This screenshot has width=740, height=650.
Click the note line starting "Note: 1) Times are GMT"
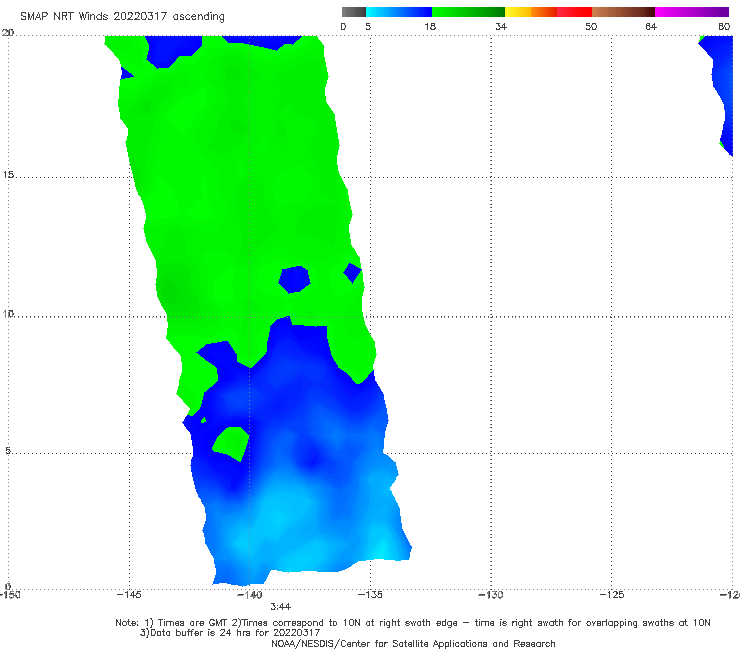tap(413, 623)
